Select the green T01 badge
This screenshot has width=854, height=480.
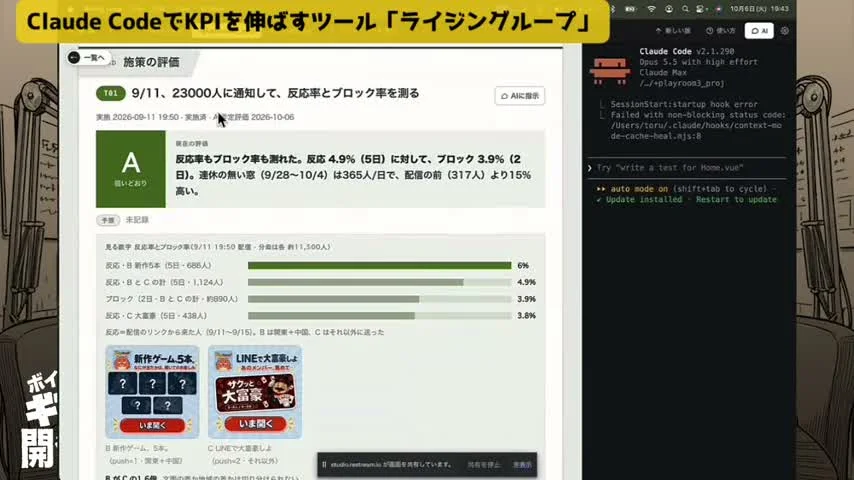point(111,93)
